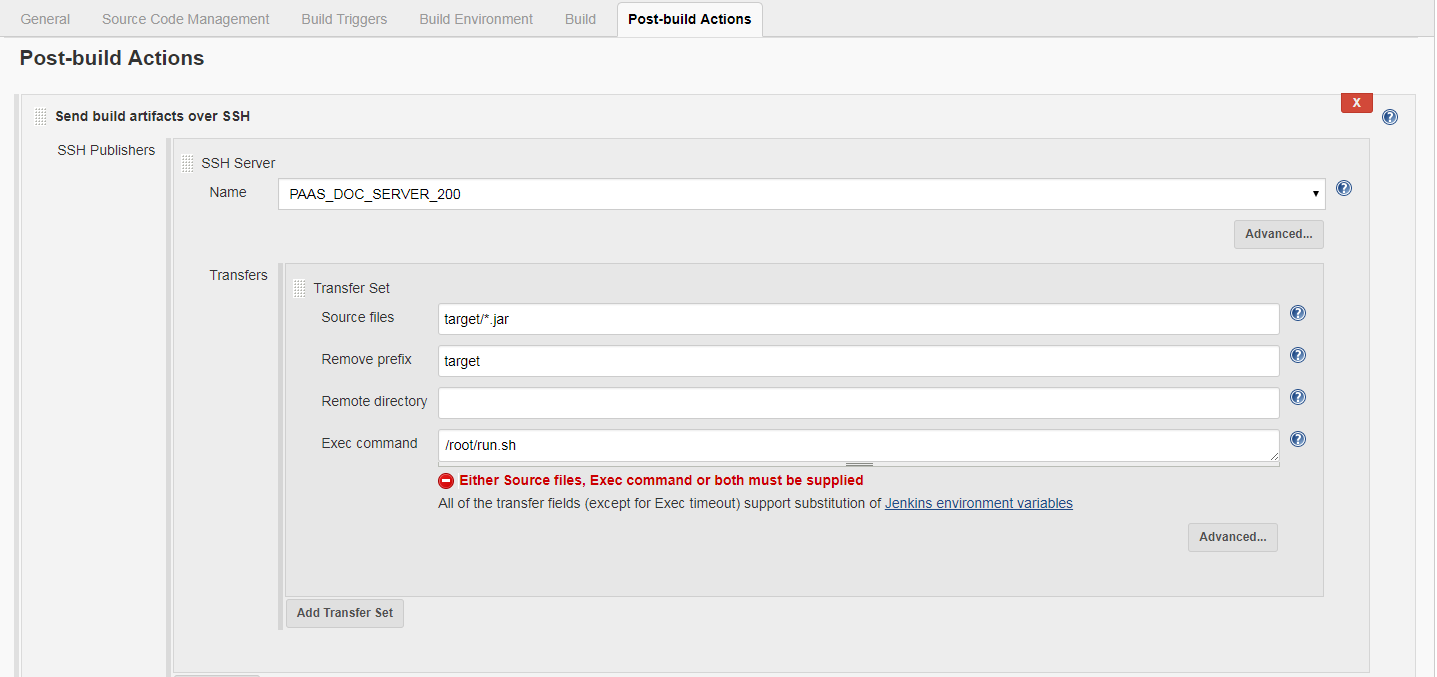Click help icon for Send build artifacts section

(x=1389, y=117)
